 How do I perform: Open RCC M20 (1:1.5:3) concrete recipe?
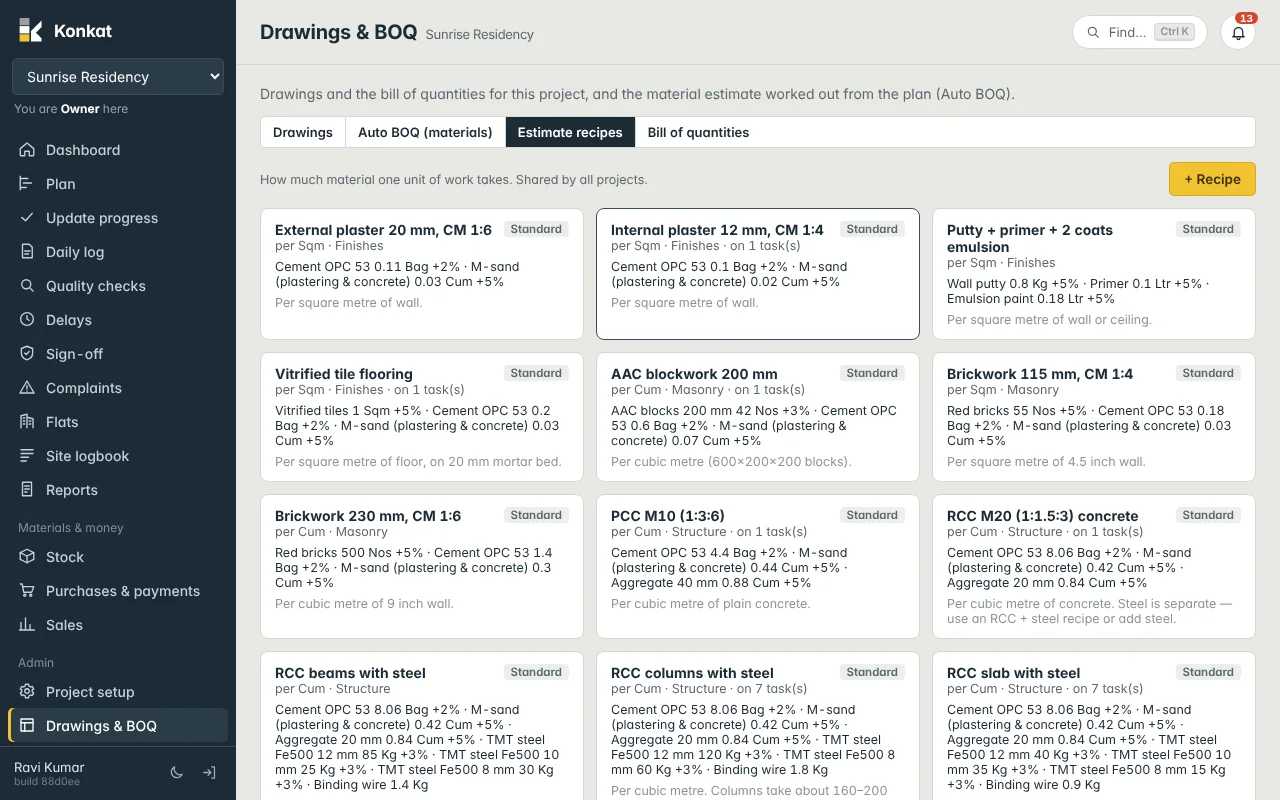point(1094,566)
